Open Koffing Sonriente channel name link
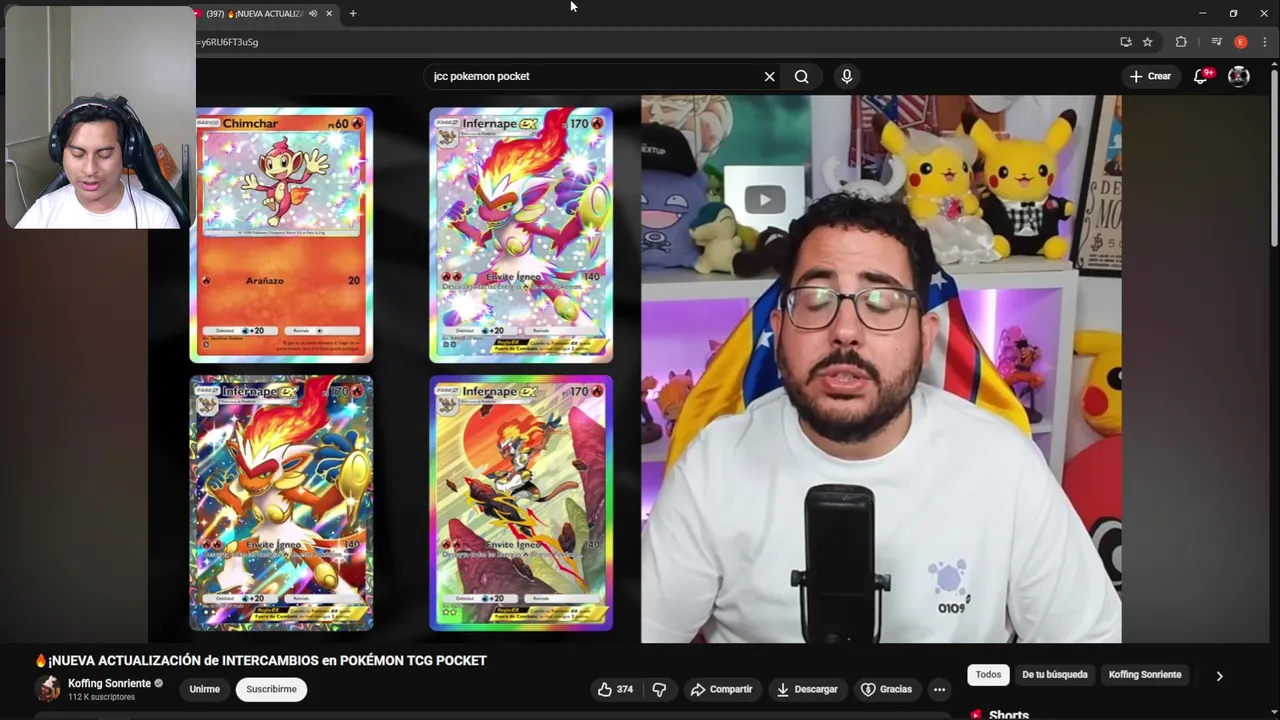The image size is (1280, 720). click(x=109, y=683)
